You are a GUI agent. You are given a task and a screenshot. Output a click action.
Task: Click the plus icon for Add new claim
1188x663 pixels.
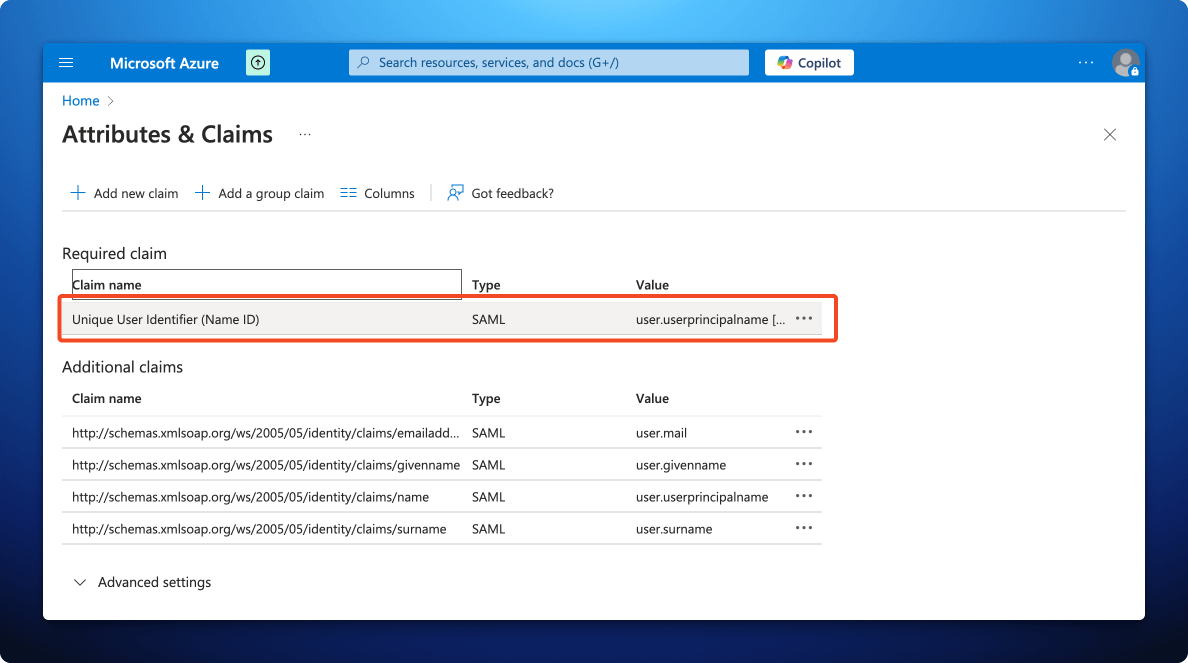click(78, 193)
